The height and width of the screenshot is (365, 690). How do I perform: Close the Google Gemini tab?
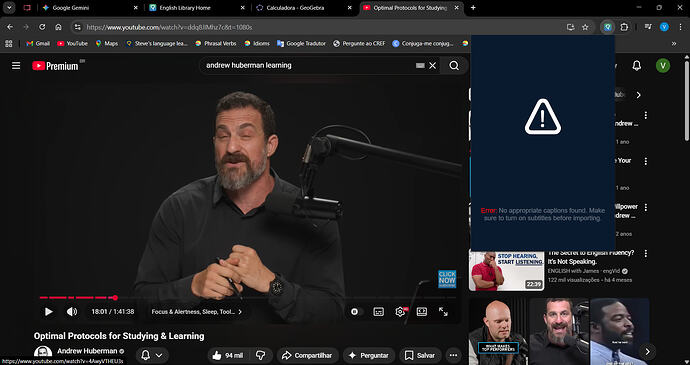pyautogui.click(x=136, y=8)
